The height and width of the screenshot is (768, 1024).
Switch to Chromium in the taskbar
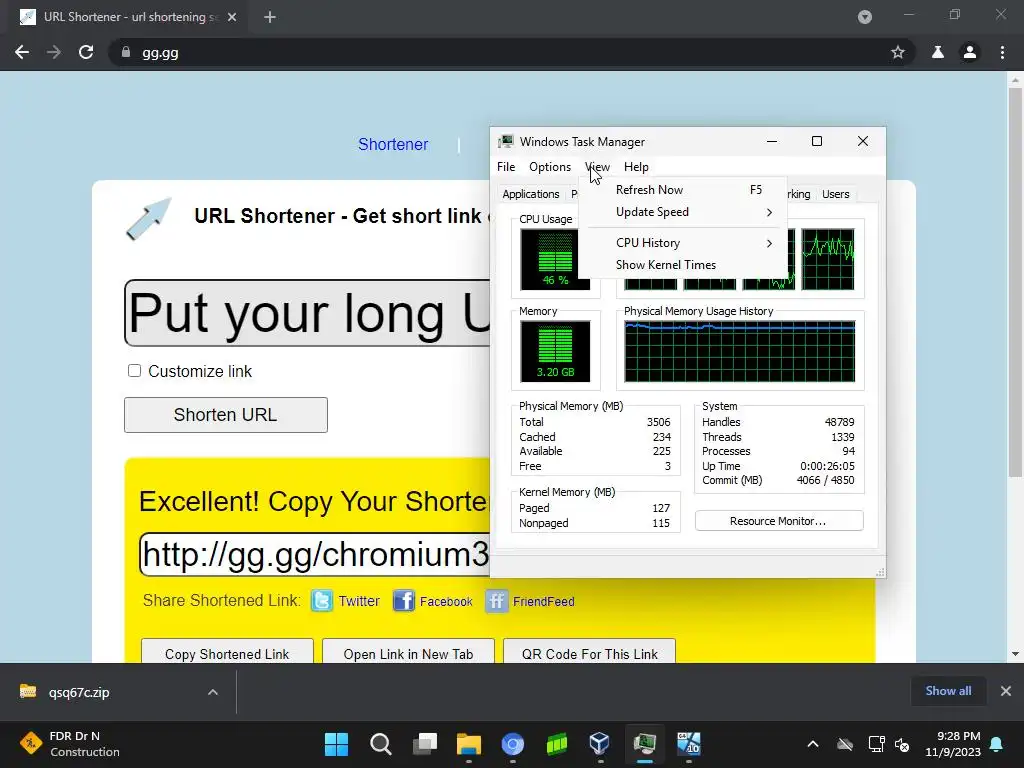coord(513,744)
